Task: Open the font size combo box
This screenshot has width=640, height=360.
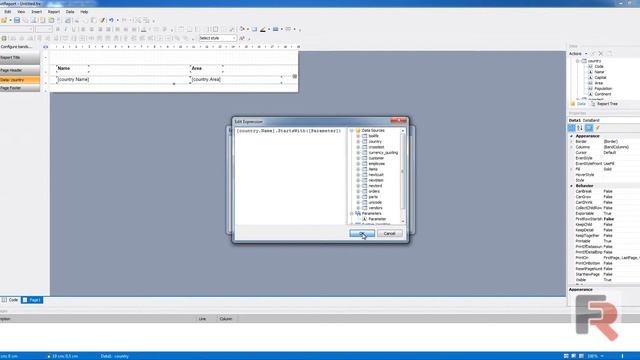Action: (44, 29)
